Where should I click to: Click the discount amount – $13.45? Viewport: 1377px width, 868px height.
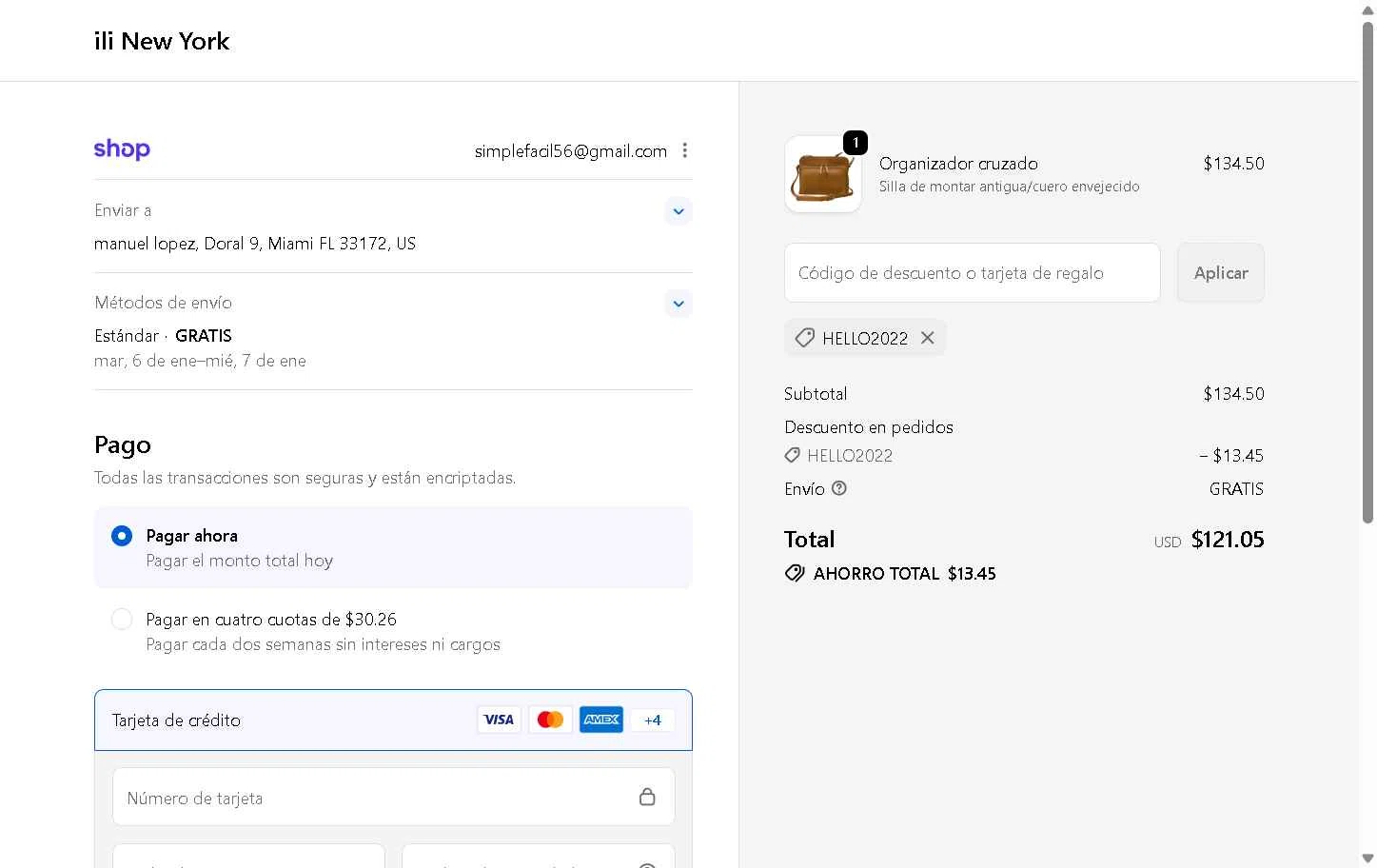[x=1231, y=456]
